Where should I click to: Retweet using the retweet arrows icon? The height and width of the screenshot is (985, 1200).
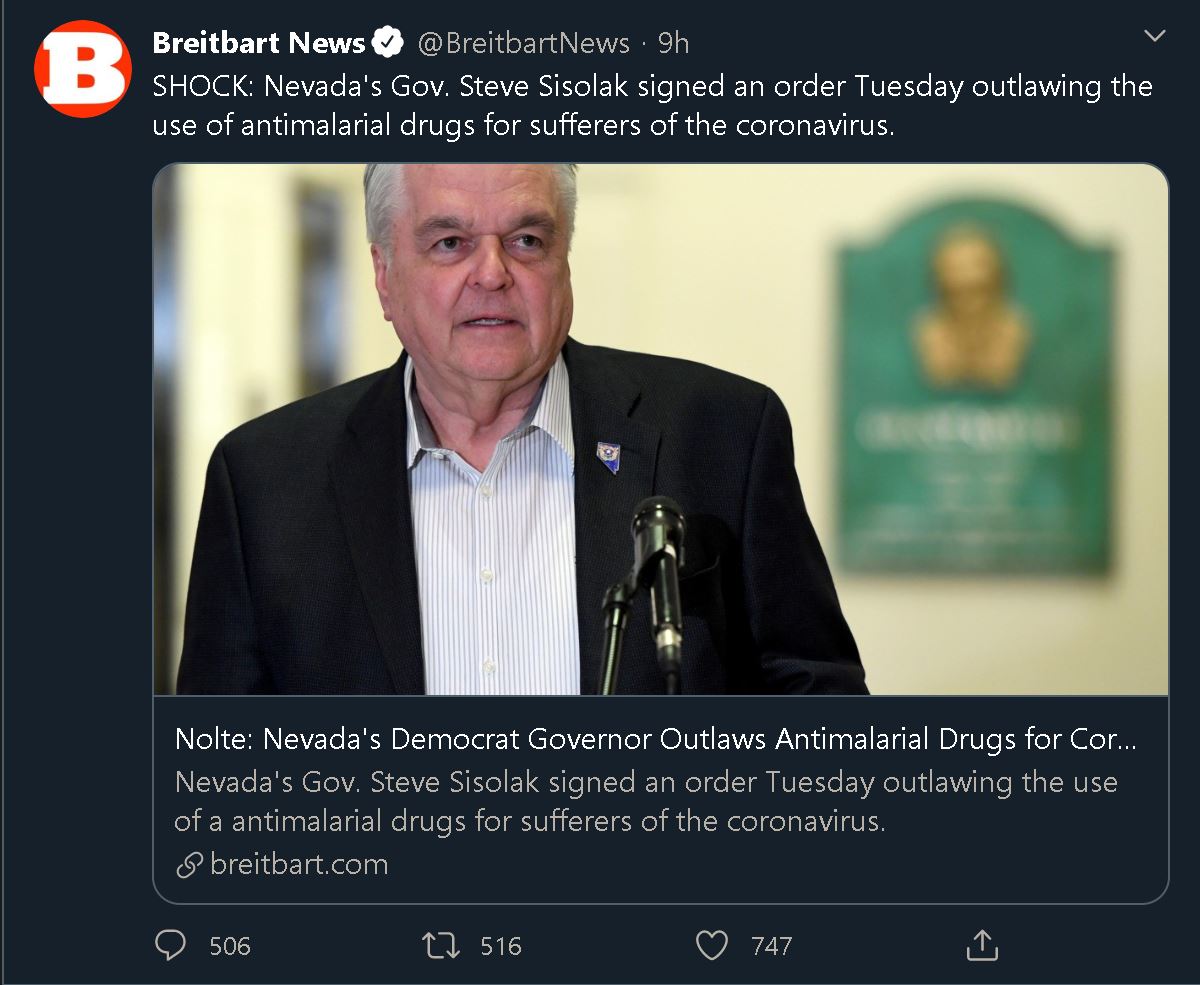(441, 946)
